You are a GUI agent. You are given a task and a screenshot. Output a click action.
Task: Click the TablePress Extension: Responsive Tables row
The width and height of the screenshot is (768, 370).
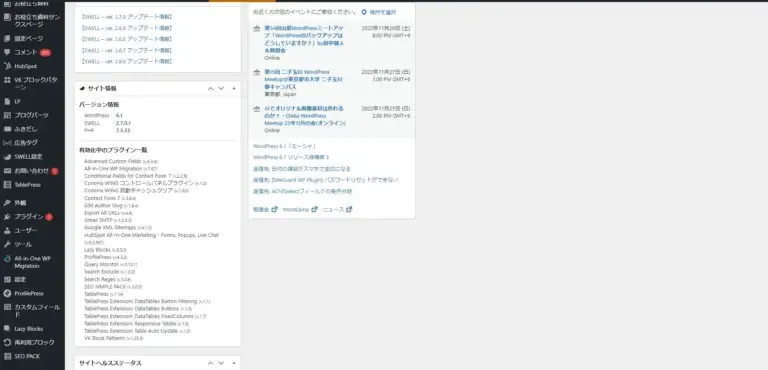point(136,324)
